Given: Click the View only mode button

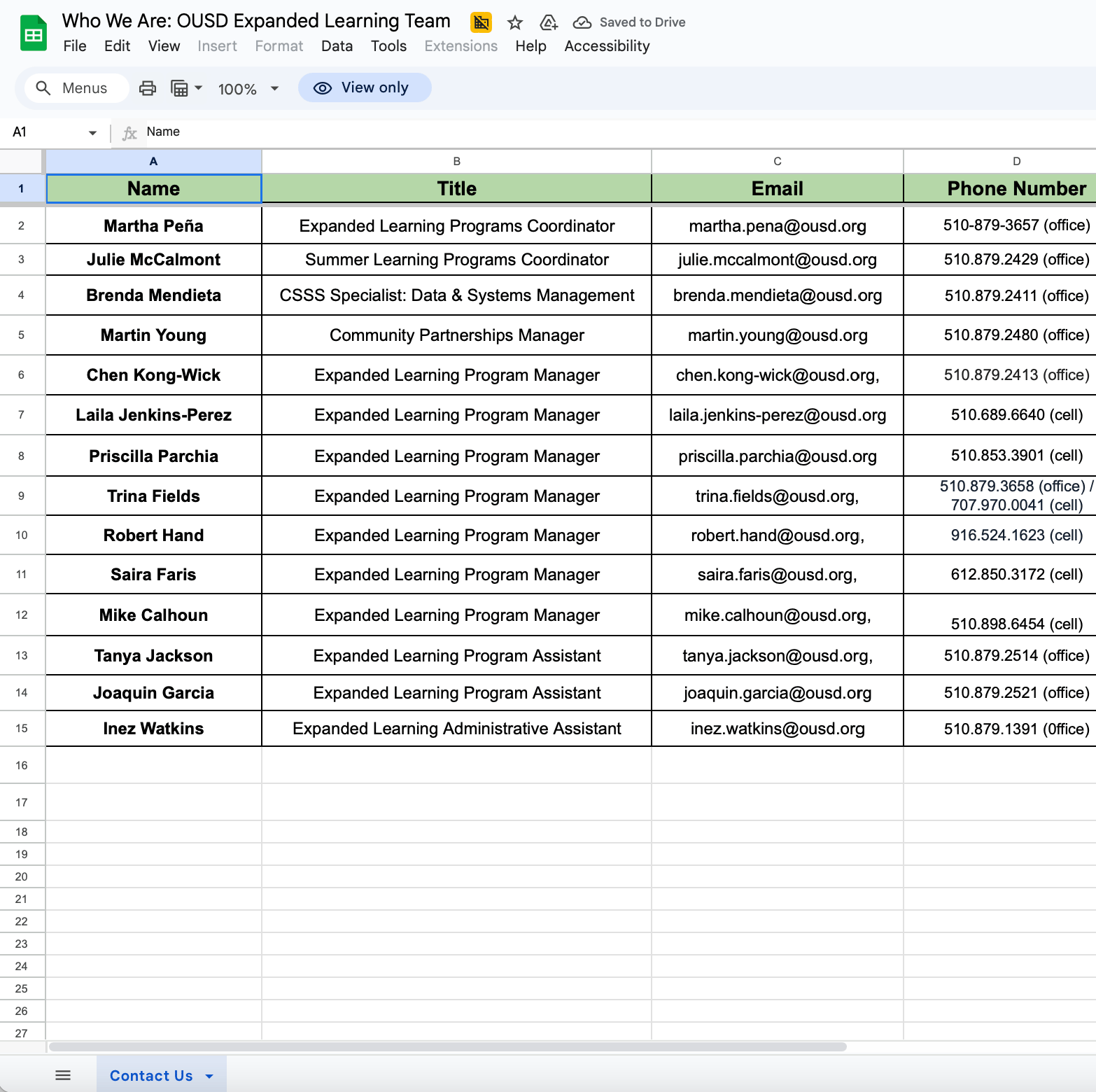Looking at the screenshot, I should [364, 87].
